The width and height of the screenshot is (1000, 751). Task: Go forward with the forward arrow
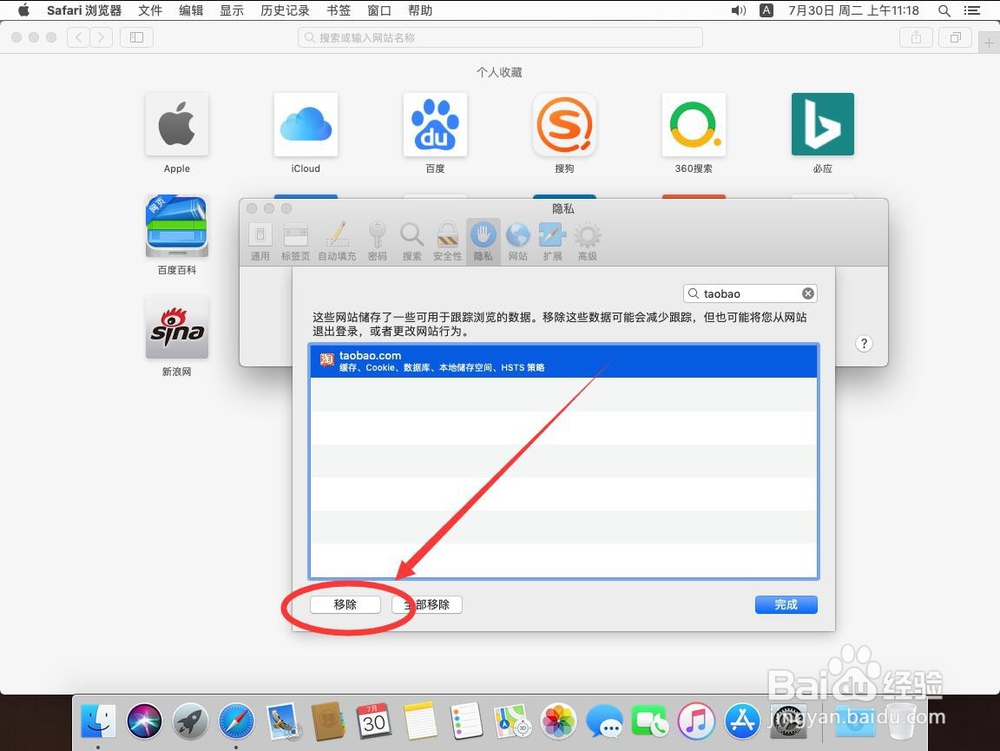pos(101,38)
